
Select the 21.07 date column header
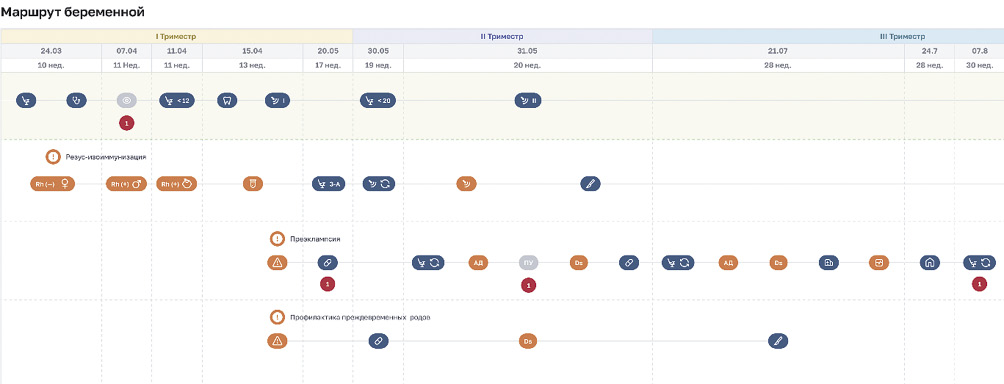point(778,51)
